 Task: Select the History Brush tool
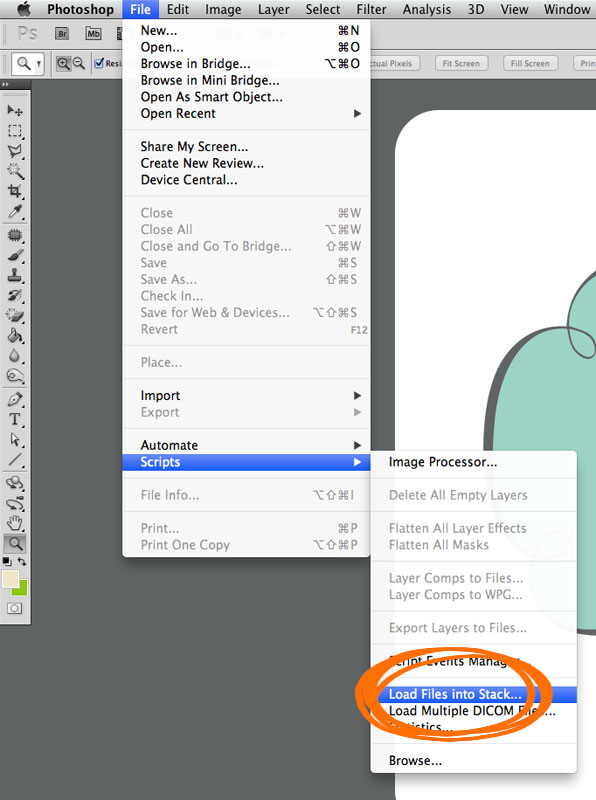[x=15, y=295]
